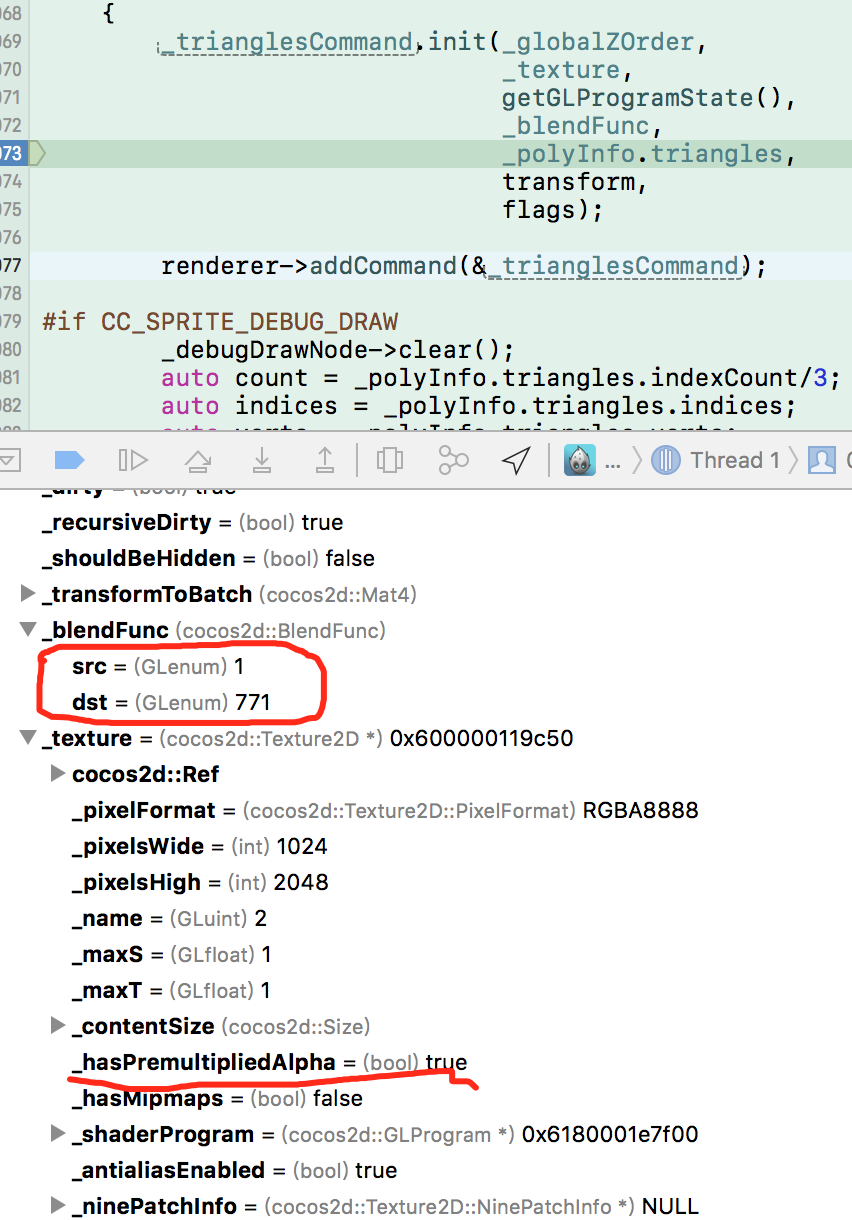Select the _maxS variable row
852x1220 pixels.
[x=426, y=954]
